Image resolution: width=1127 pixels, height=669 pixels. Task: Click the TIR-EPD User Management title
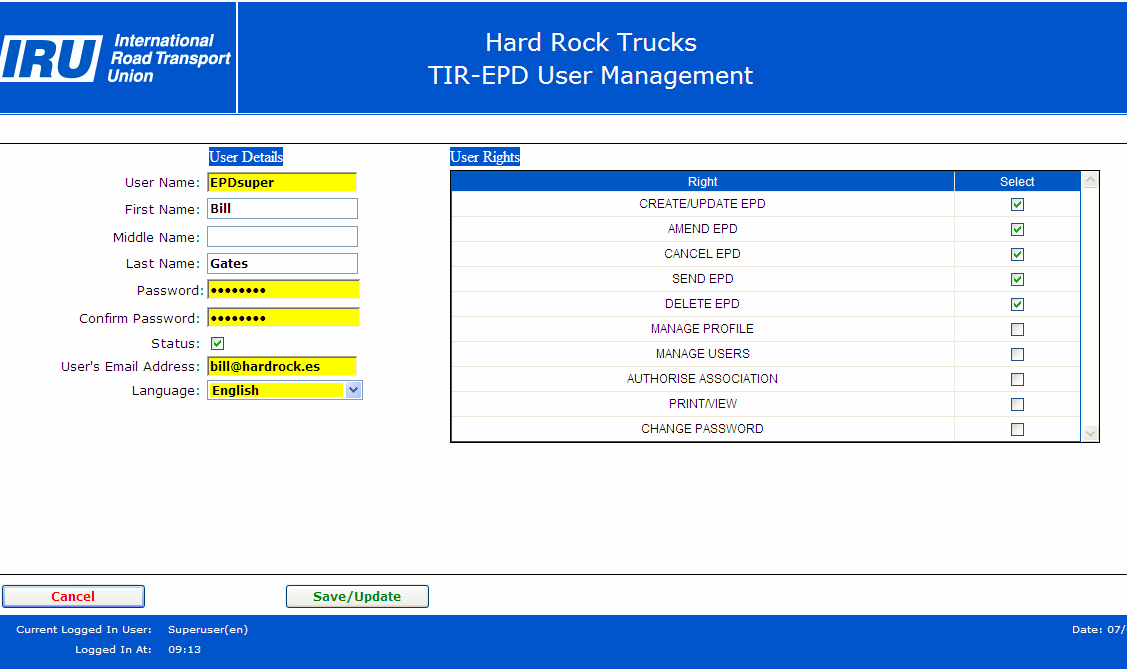click(591, 75)
